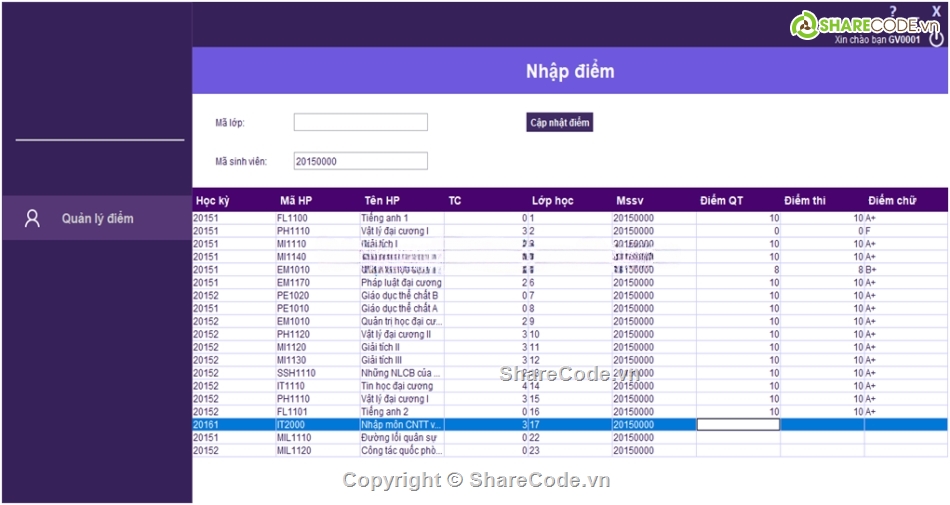The height and width of the screenshot is (505, 950).
Task: Click the Tiếng anh 2 course name
Action: click(x=402, y=412)
